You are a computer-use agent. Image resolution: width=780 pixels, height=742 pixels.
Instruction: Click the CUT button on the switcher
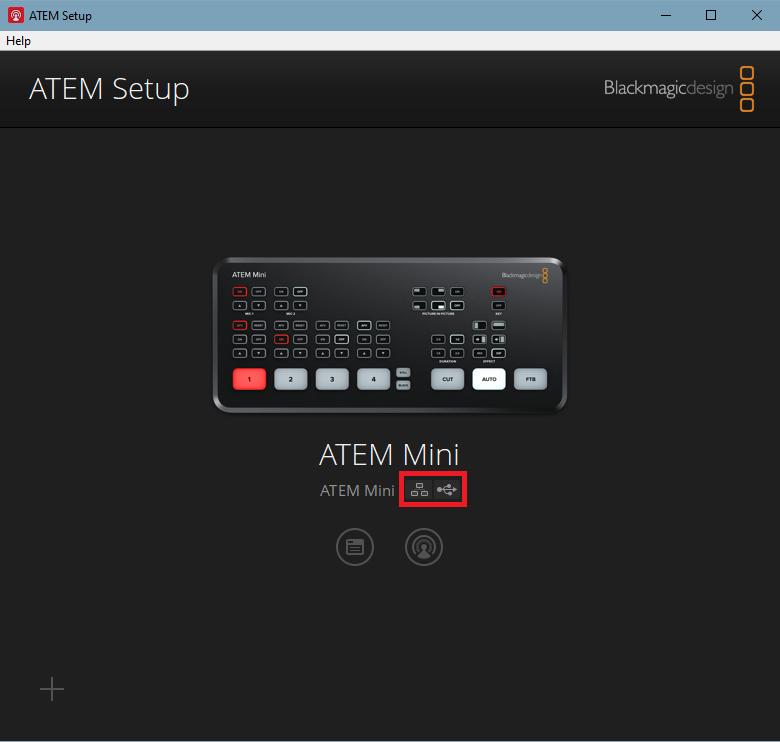448,379
